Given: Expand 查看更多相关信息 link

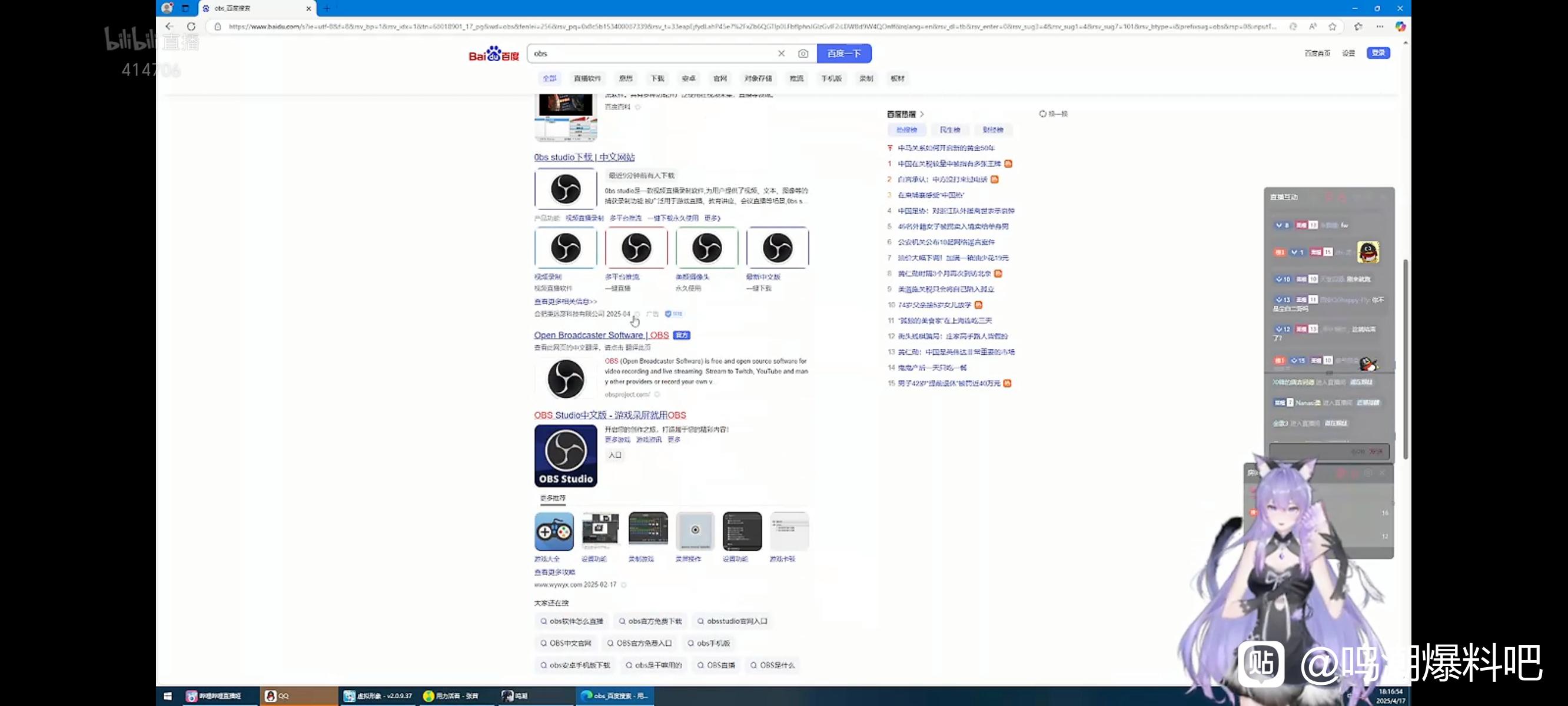Looking at the screenshot, I should 566,301.
